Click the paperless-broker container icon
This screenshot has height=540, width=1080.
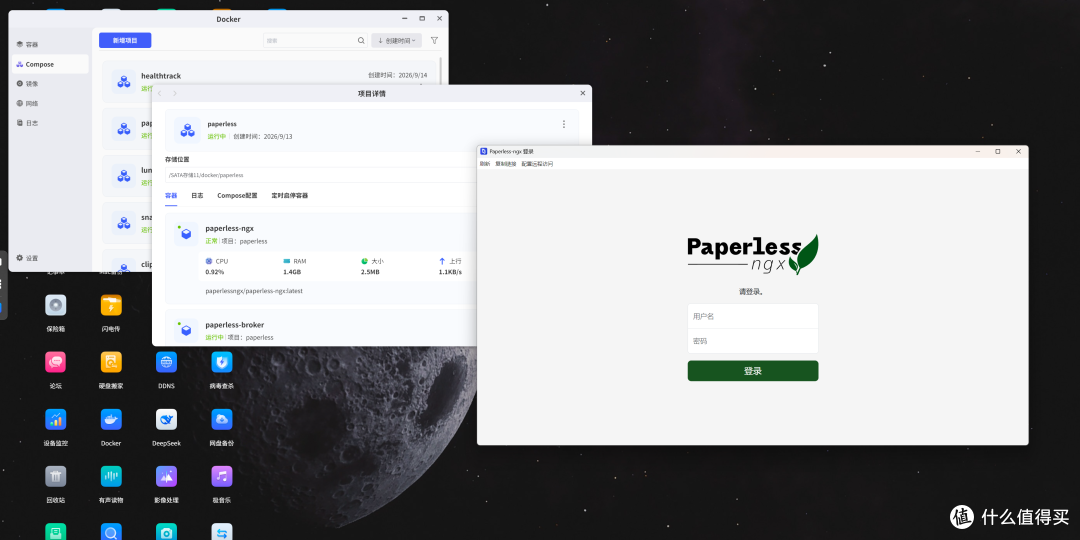pyautogui.click(x=186, y=331)
